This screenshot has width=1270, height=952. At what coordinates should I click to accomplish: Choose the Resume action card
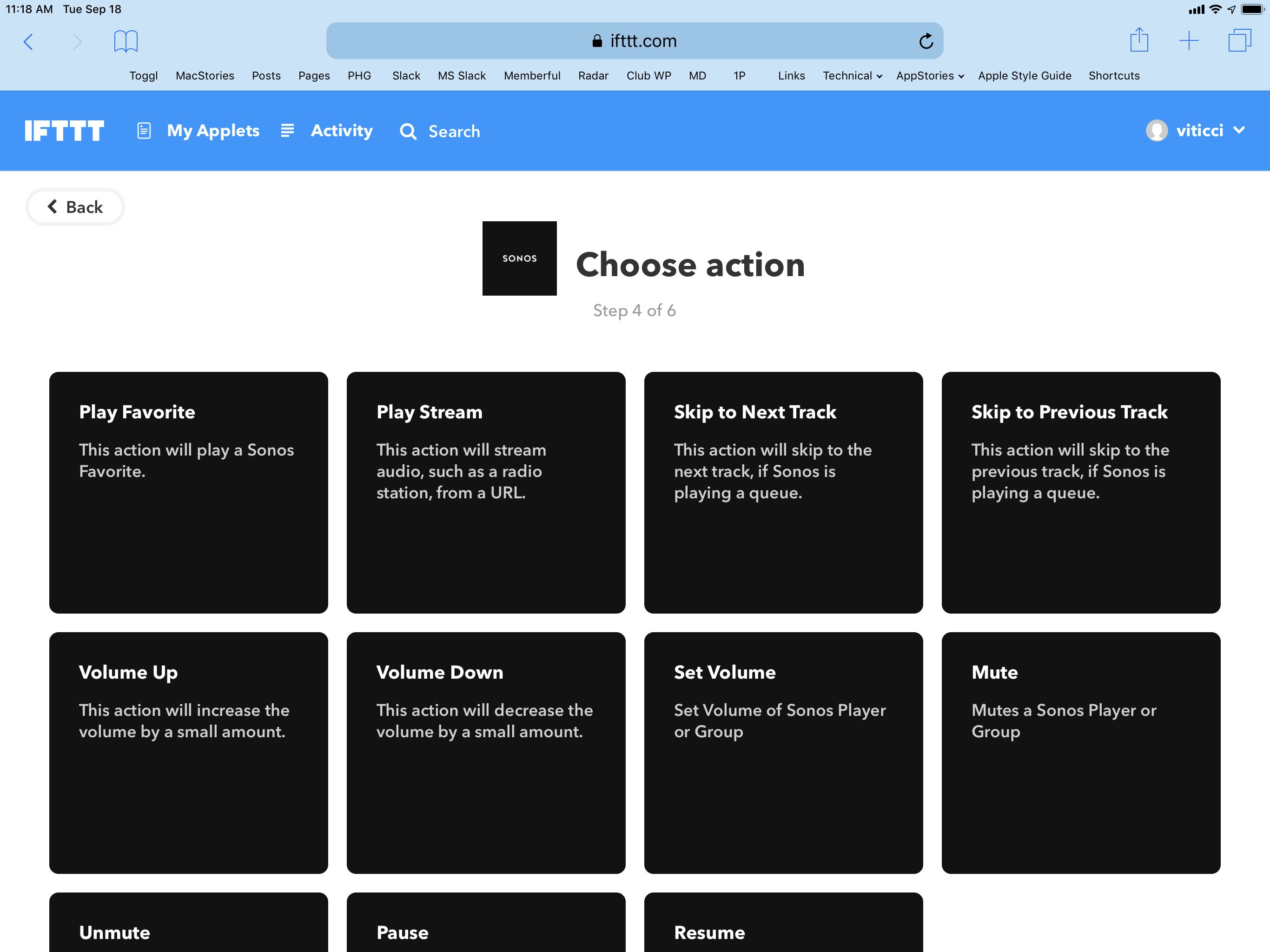(x=783, y=922)
